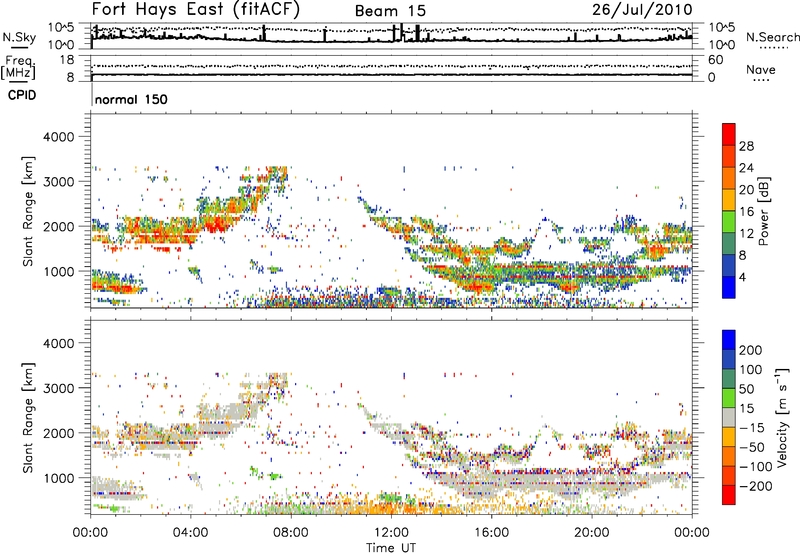Click the '4000' tick on power panel axis
The width and height of the screenshot is (800, 554).
click(x=58, y=137)
